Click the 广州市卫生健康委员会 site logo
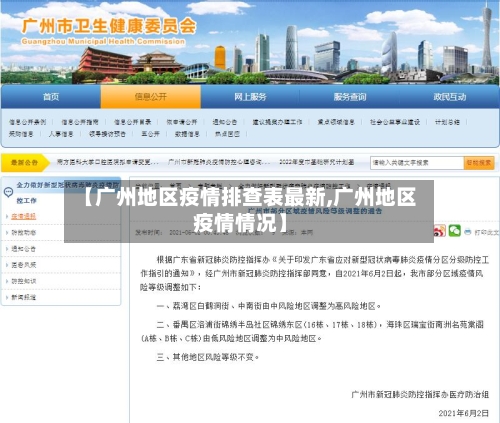 point(109,32)
